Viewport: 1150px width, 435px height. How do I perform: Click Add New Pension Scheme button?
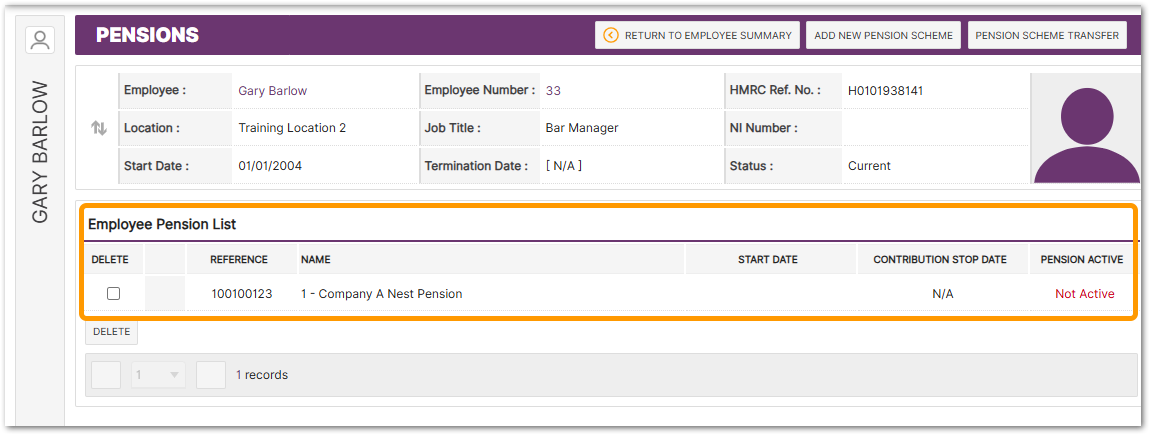tap(885, 35)
